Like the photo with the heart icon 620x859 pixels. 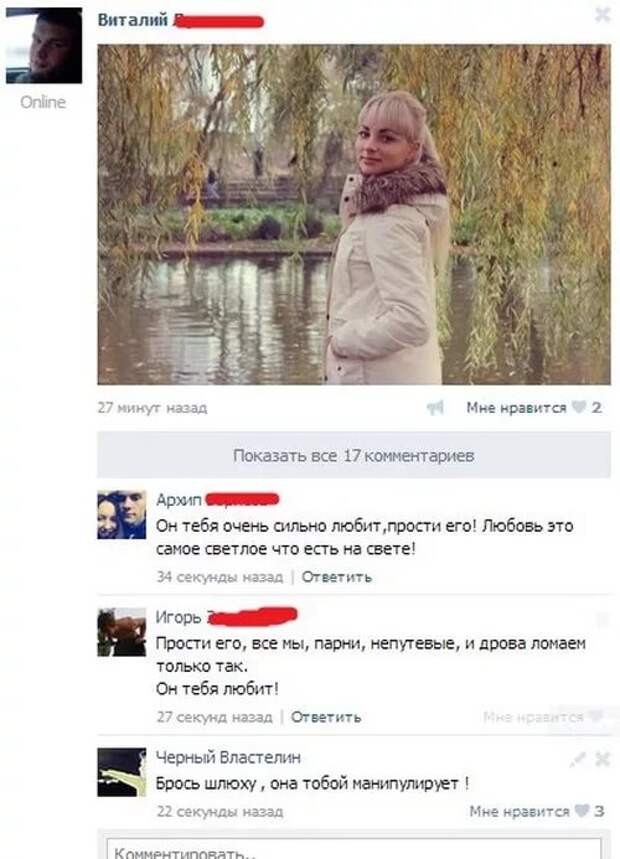pos(578,407)
